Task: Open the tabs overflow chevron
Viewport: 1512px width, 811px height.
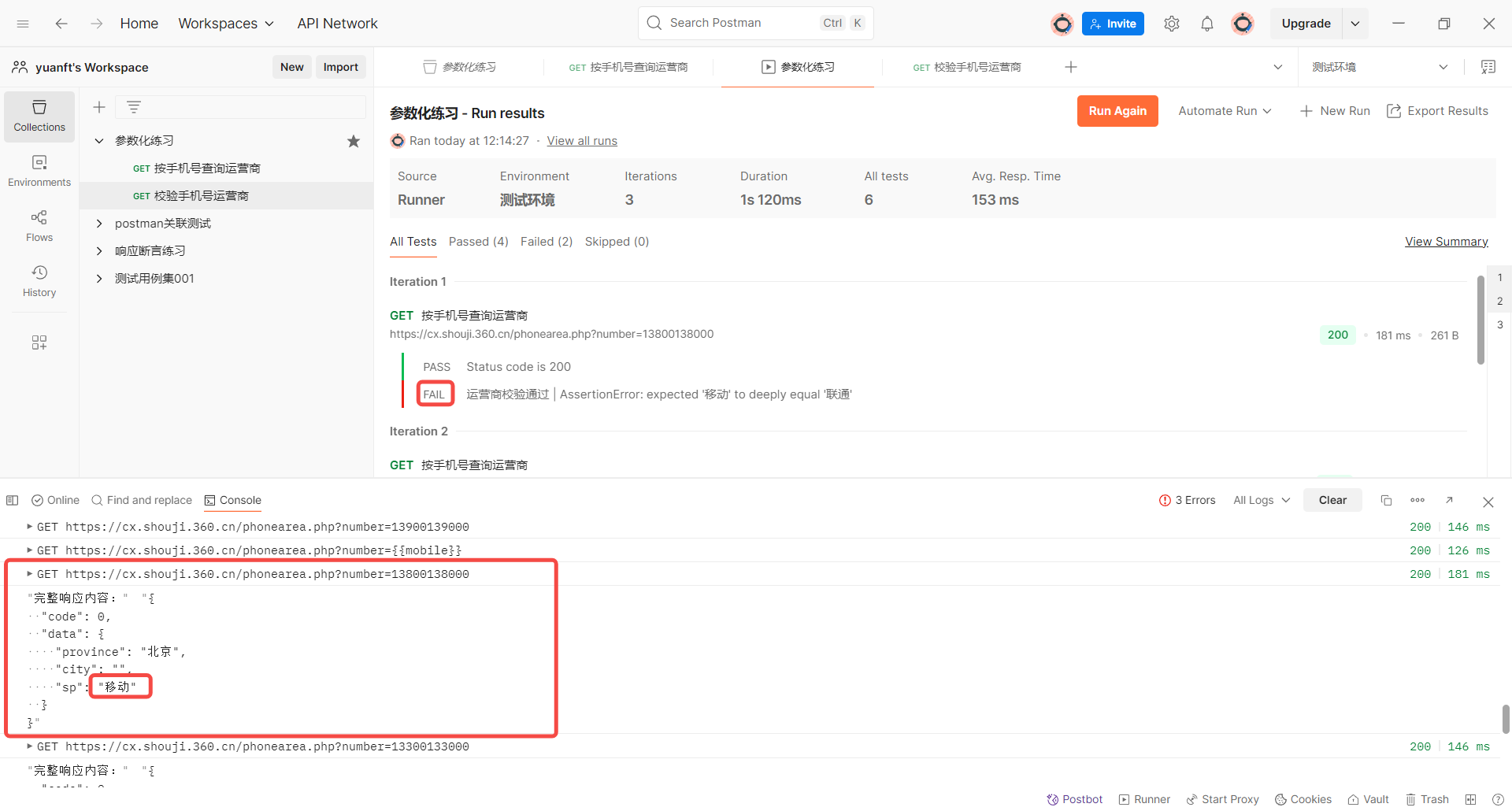Action: point(1278,67)
